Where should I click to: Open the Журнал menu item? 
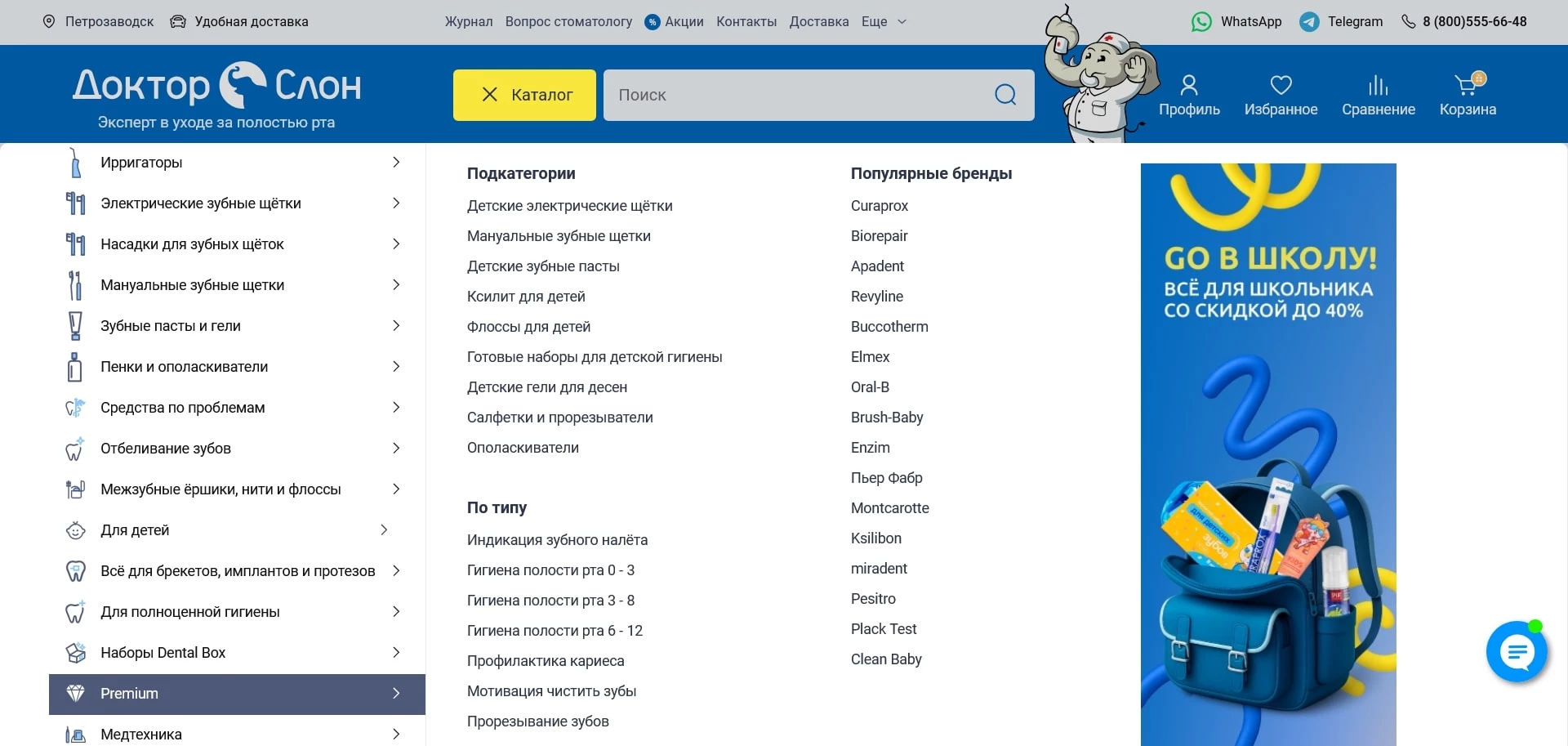pos(468,22)
